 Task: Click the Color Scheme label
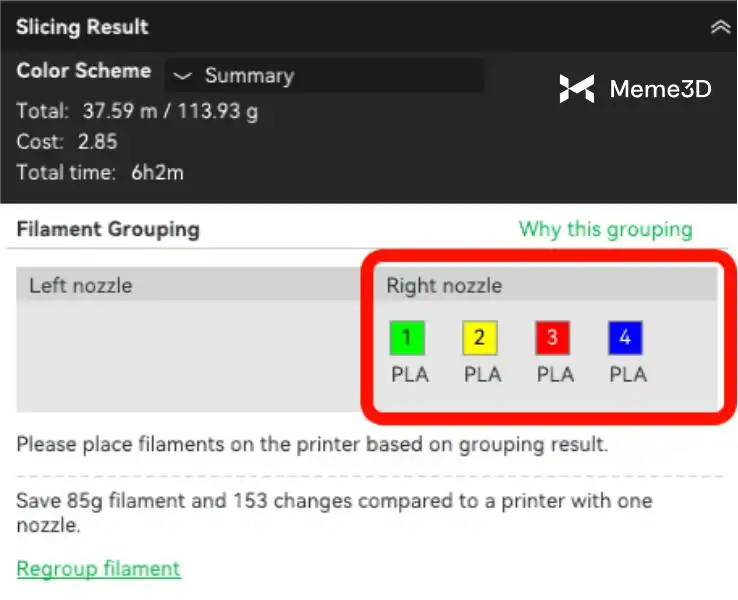pyautogui.click(x=84, y=72)
